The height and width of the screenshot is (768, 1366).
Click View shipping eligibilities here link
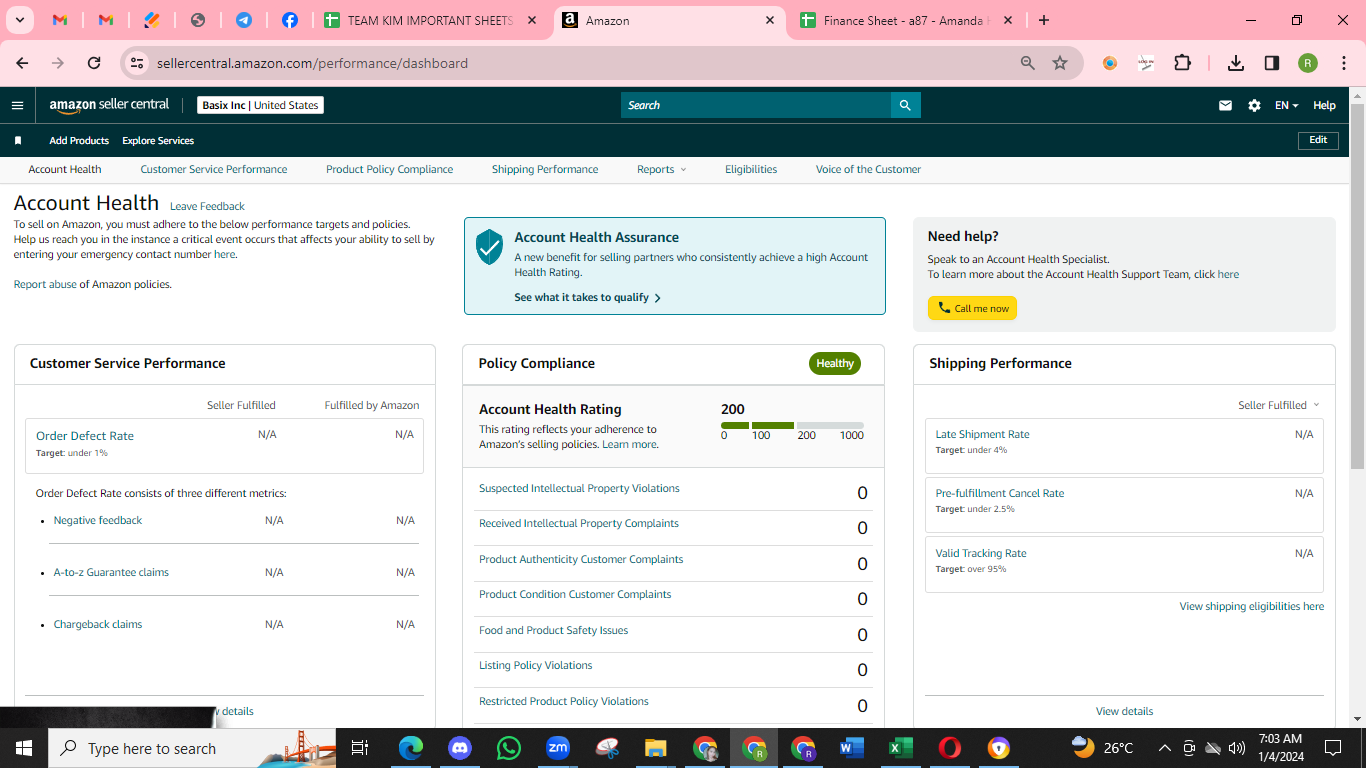pyautogui.click(x=1251, y=606)
